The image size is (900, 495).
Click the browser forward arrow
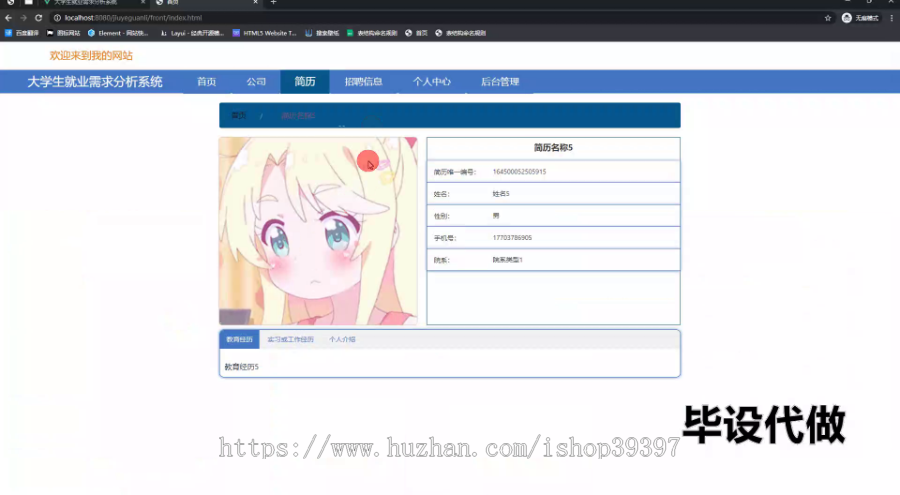coord(24,18)
